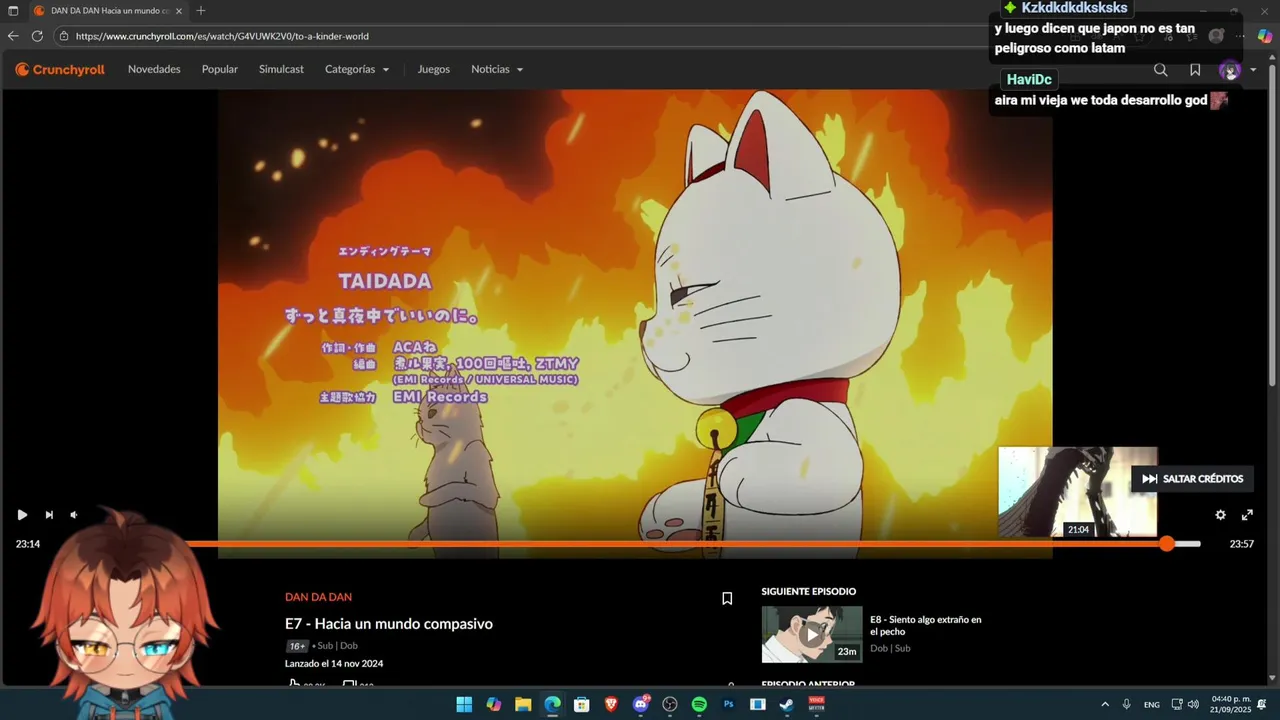The image size is (1280, 720).
Task: Open a new browser tab
Action: [x=201, y=10]
